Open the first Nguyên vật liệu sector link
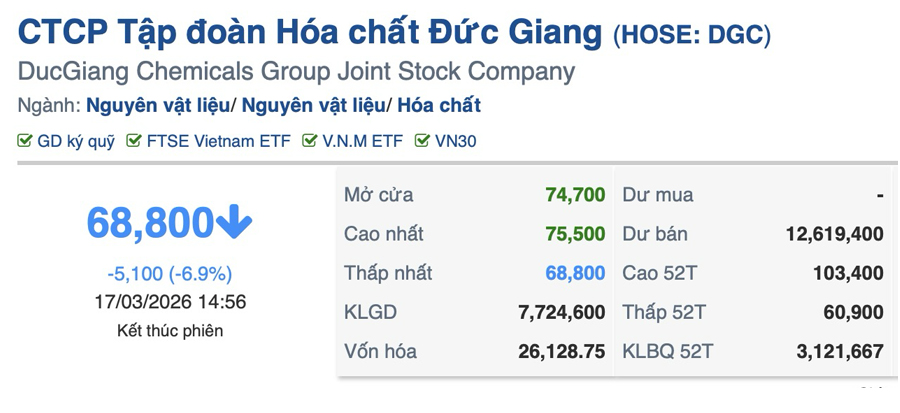This screenshot has height=413, width=900. (x=157, y=105)
